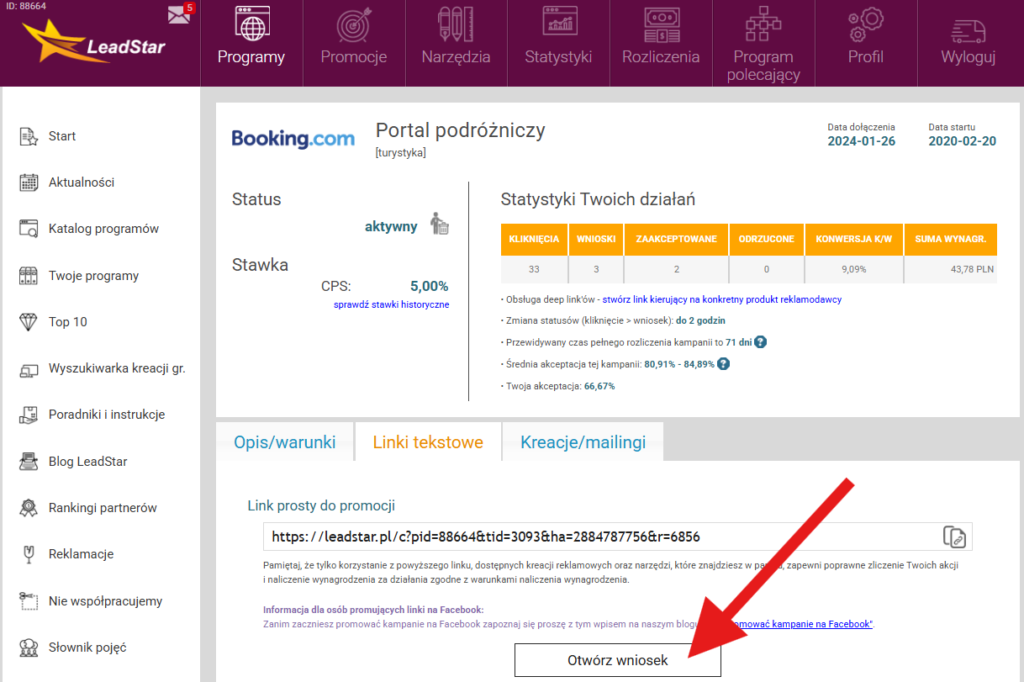Click the Start sidebar icon
This screenshot has width=1024, height=682.
click(x=28, y=137)
